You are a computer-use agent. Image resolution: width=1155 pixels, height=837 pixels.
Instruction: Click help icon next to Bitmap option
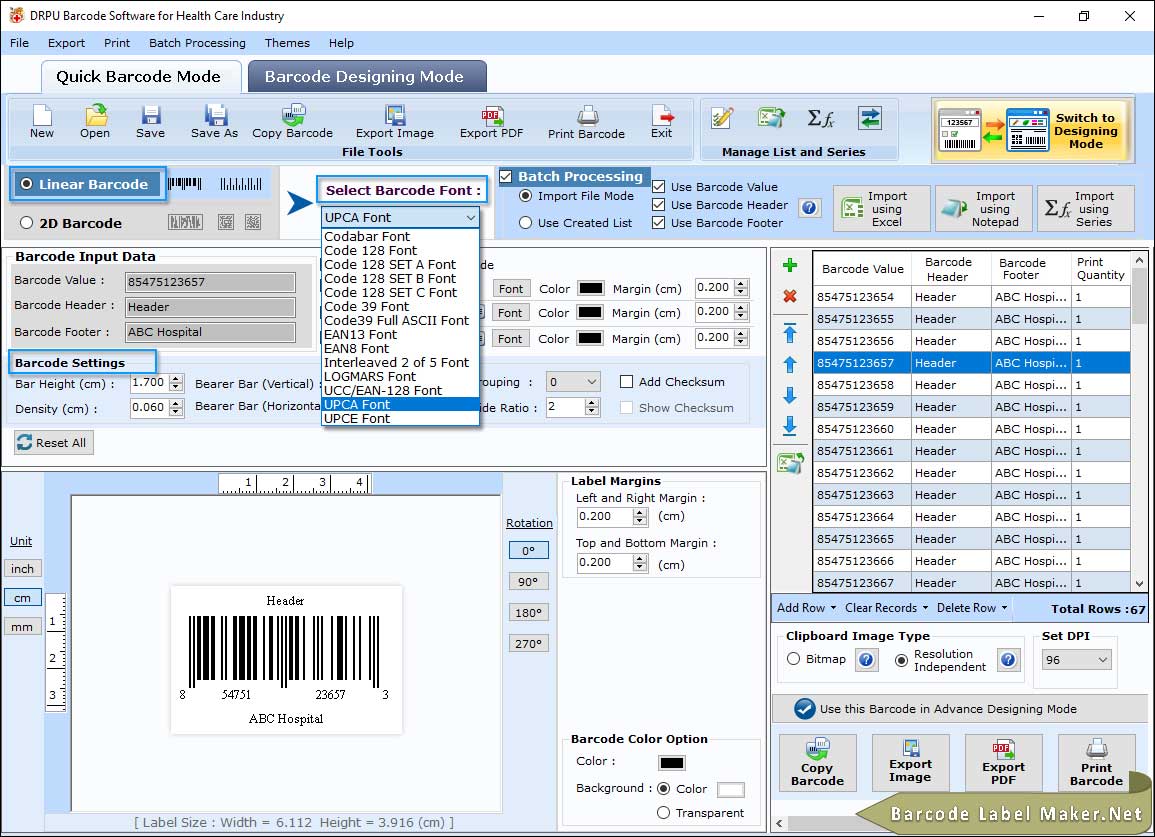(x=866, y=659)
